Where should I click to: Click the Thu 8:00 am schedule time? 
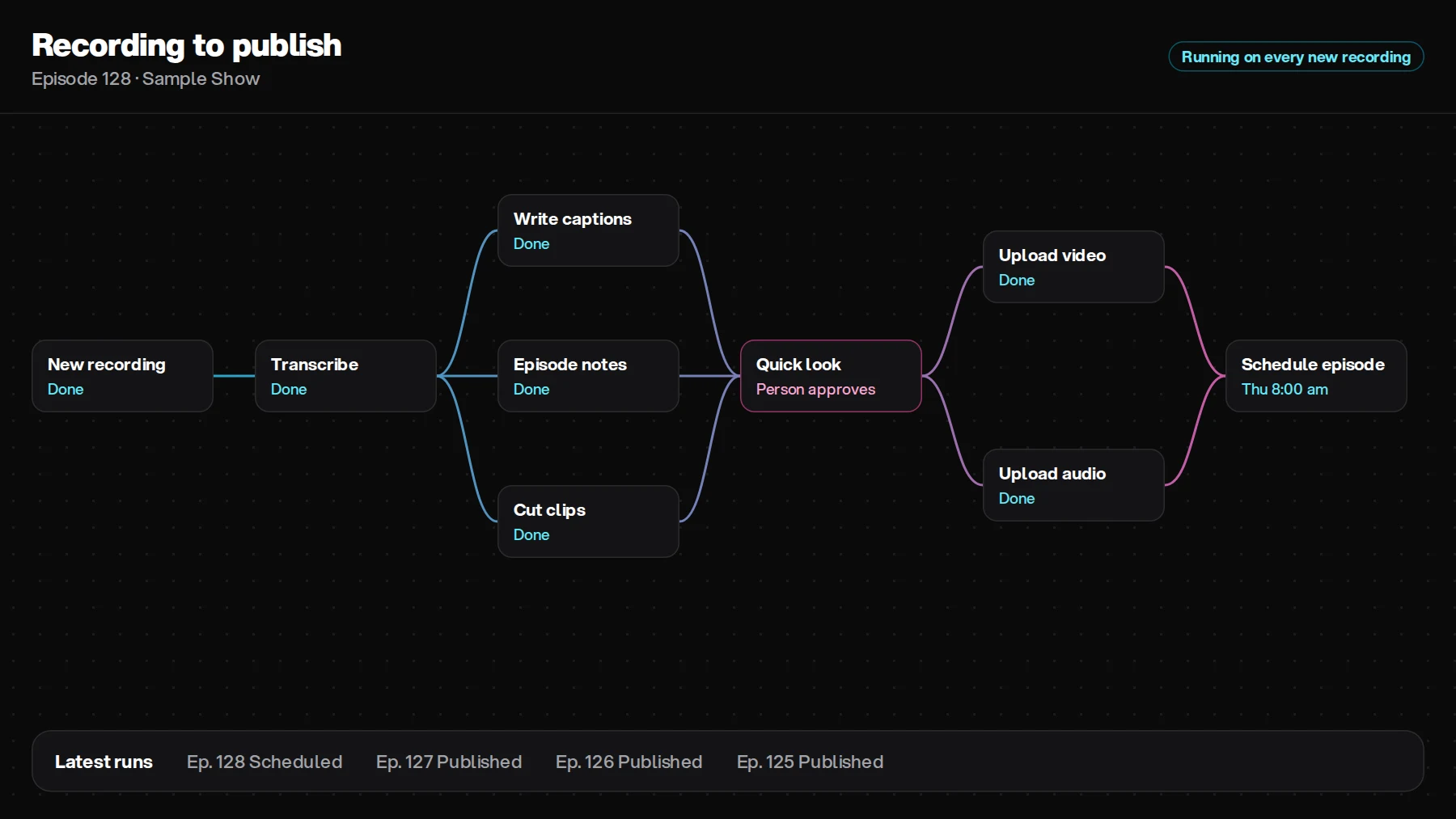click(1285, 389)
